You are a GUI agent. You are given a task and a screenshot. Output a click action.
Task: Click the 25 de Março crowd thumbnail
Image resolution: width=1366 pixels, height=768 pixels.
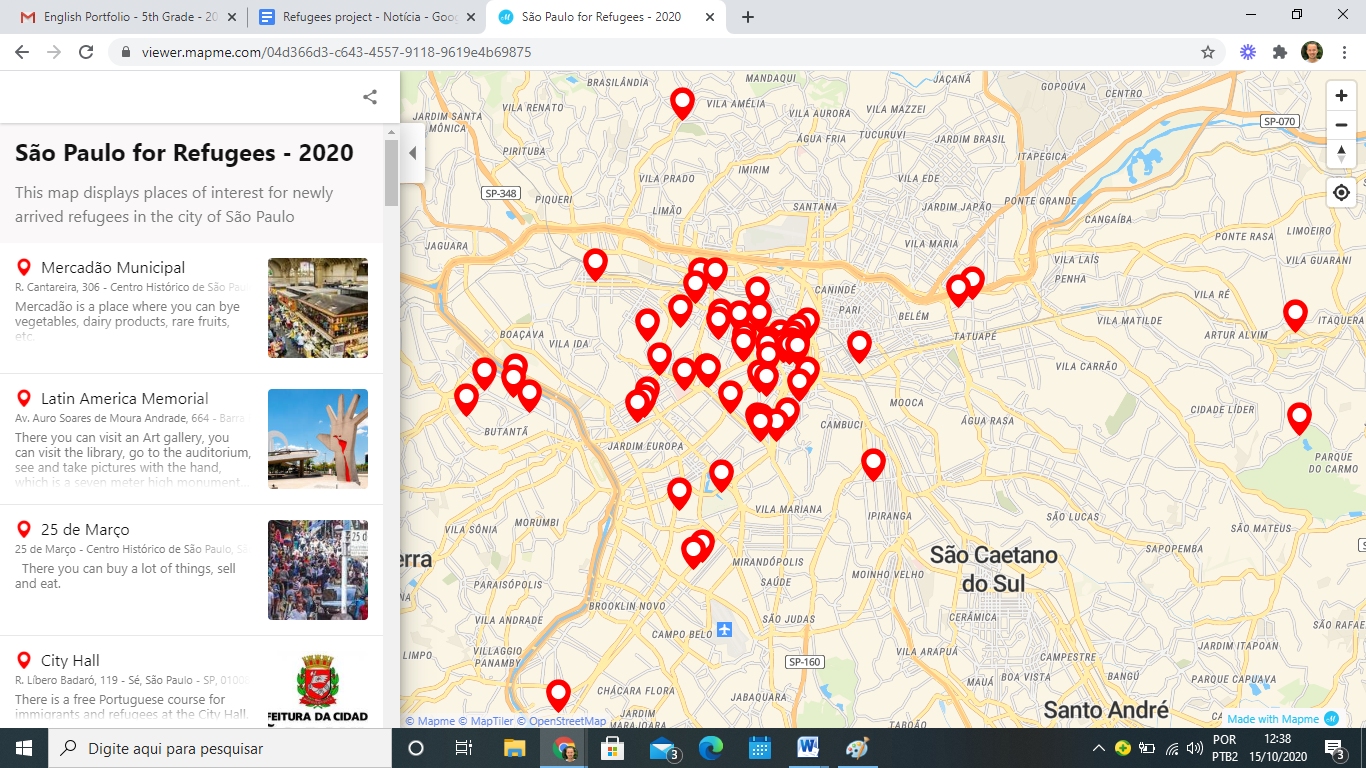tap(318, 570)
